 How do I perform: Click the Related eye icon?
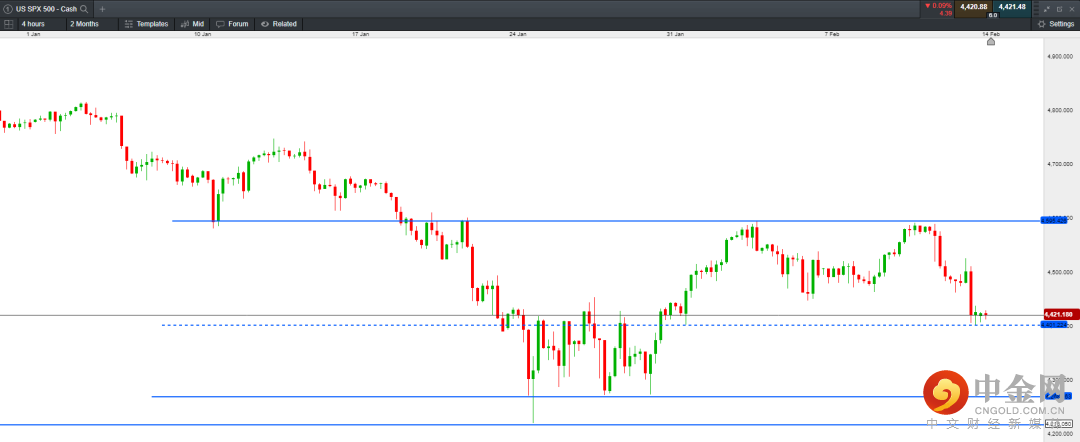[x=265, y=23]
